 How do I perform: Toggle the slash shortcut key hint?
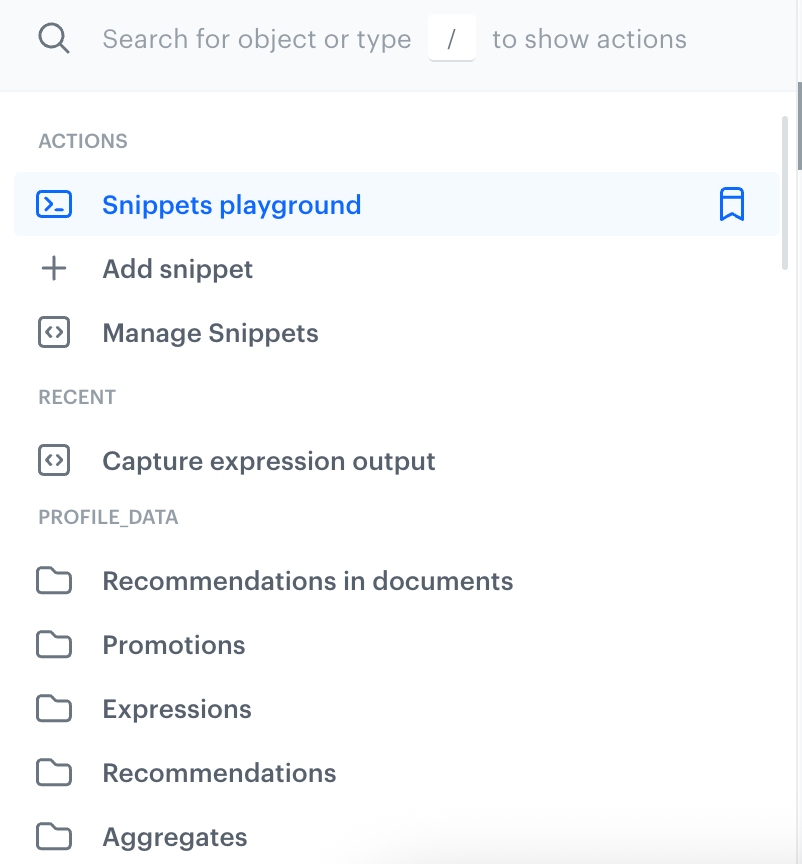pyautogui.click(x=452, y=38)
